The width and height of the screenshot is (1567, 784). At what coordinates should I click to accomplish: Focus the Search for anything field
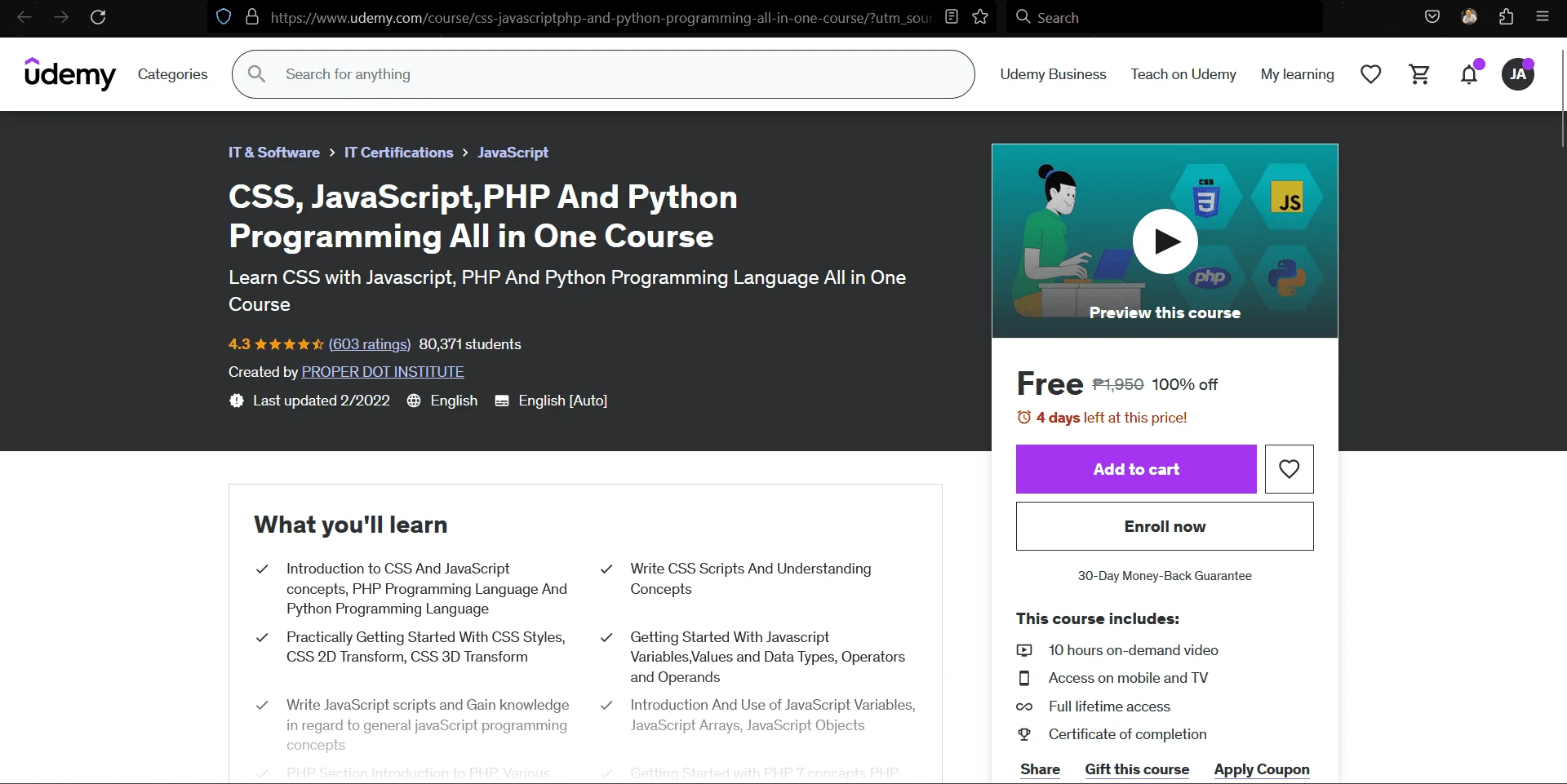pyautogui.click(x=603, y=74)
